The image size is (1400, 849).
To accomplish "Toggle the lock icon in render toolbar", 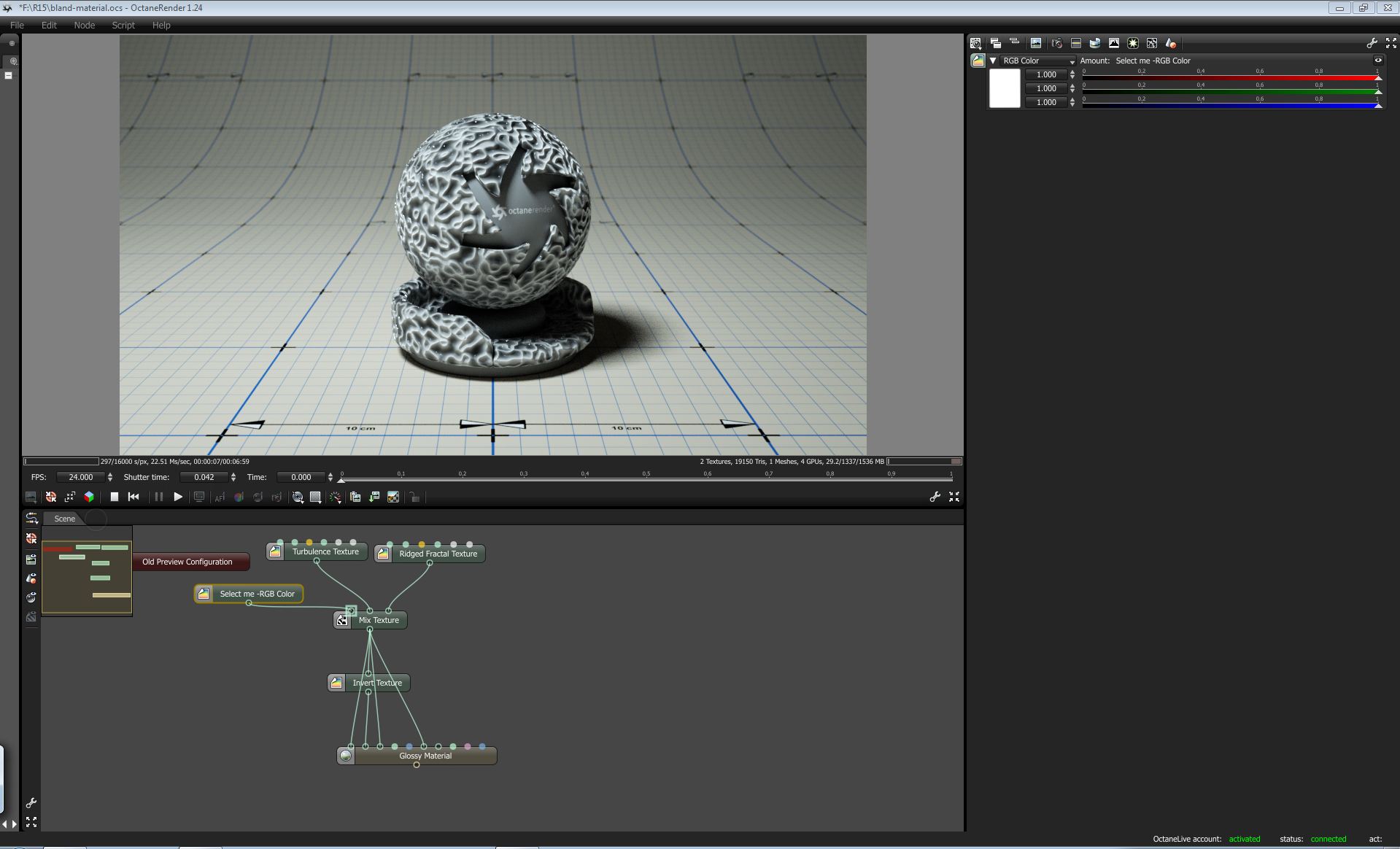I will tap(414, 497).
